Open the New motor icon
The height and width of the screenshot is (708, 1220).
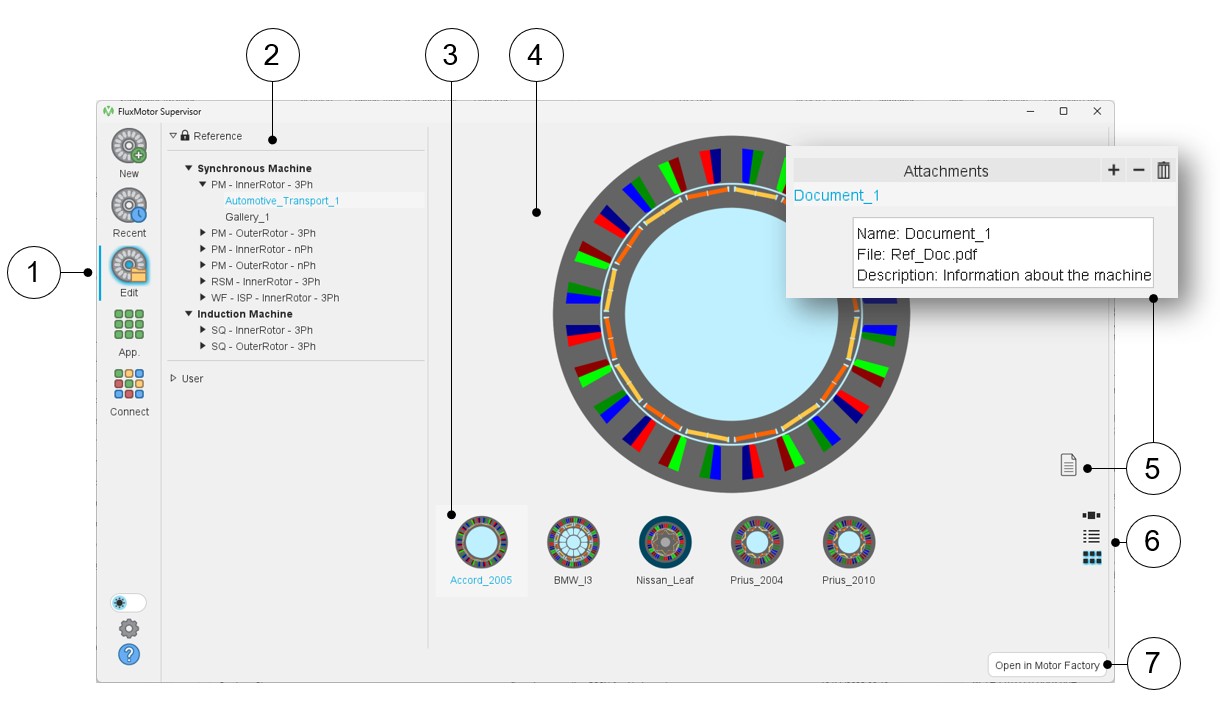coord(129,147)
